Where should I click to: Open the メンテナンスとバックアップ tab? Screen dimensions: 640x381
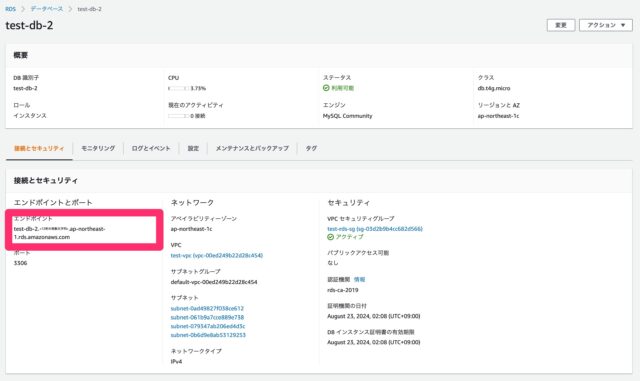coord(252,149)
